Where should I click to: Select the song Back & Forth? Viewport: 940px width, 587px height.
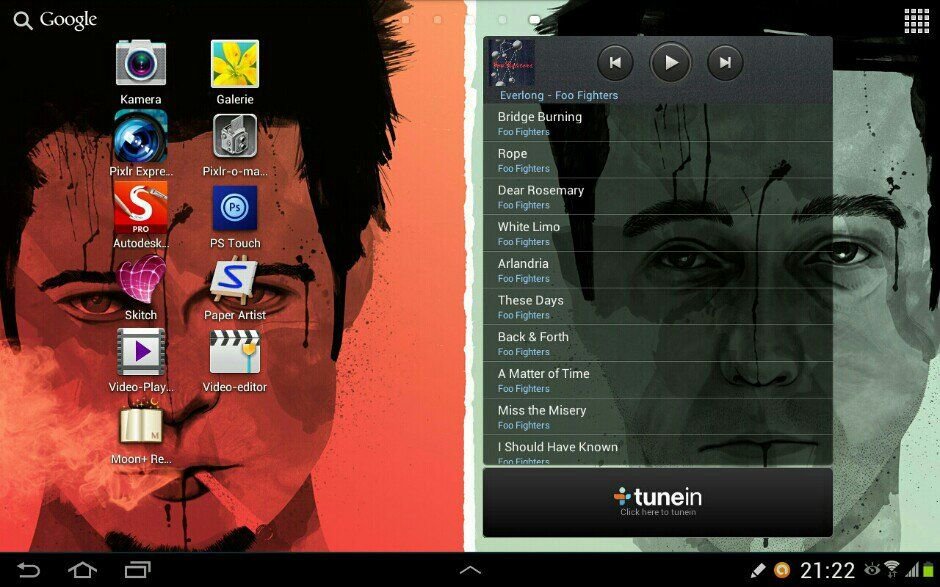[658, 343]
